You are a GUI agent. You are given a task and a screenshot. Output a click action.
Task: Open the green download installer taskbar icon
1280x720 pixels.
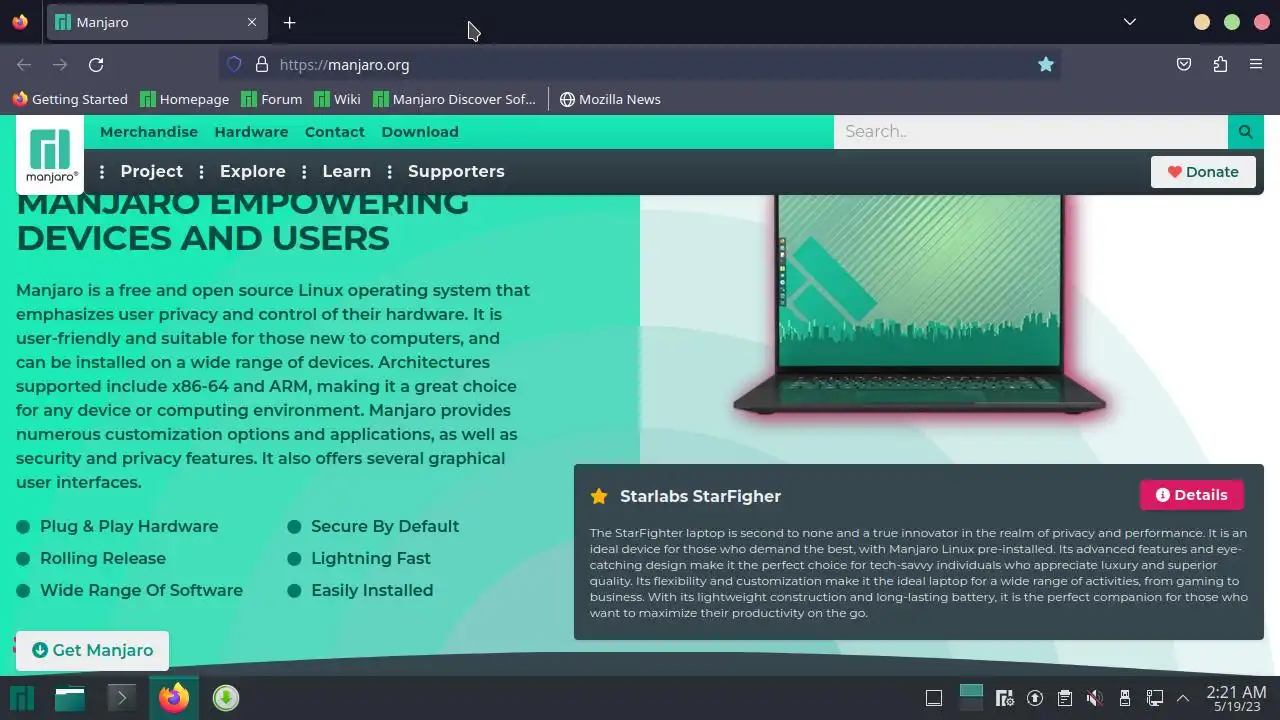226,698
